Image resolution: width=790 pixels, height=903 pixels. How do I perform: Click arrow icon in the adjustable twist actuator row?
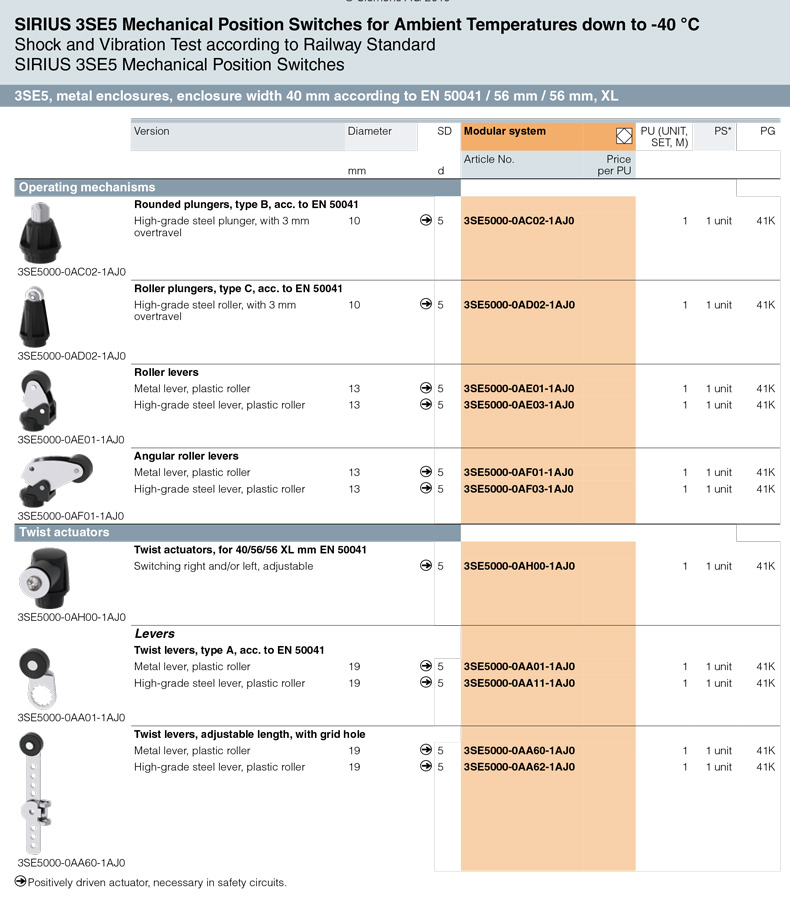pos(426,566)
